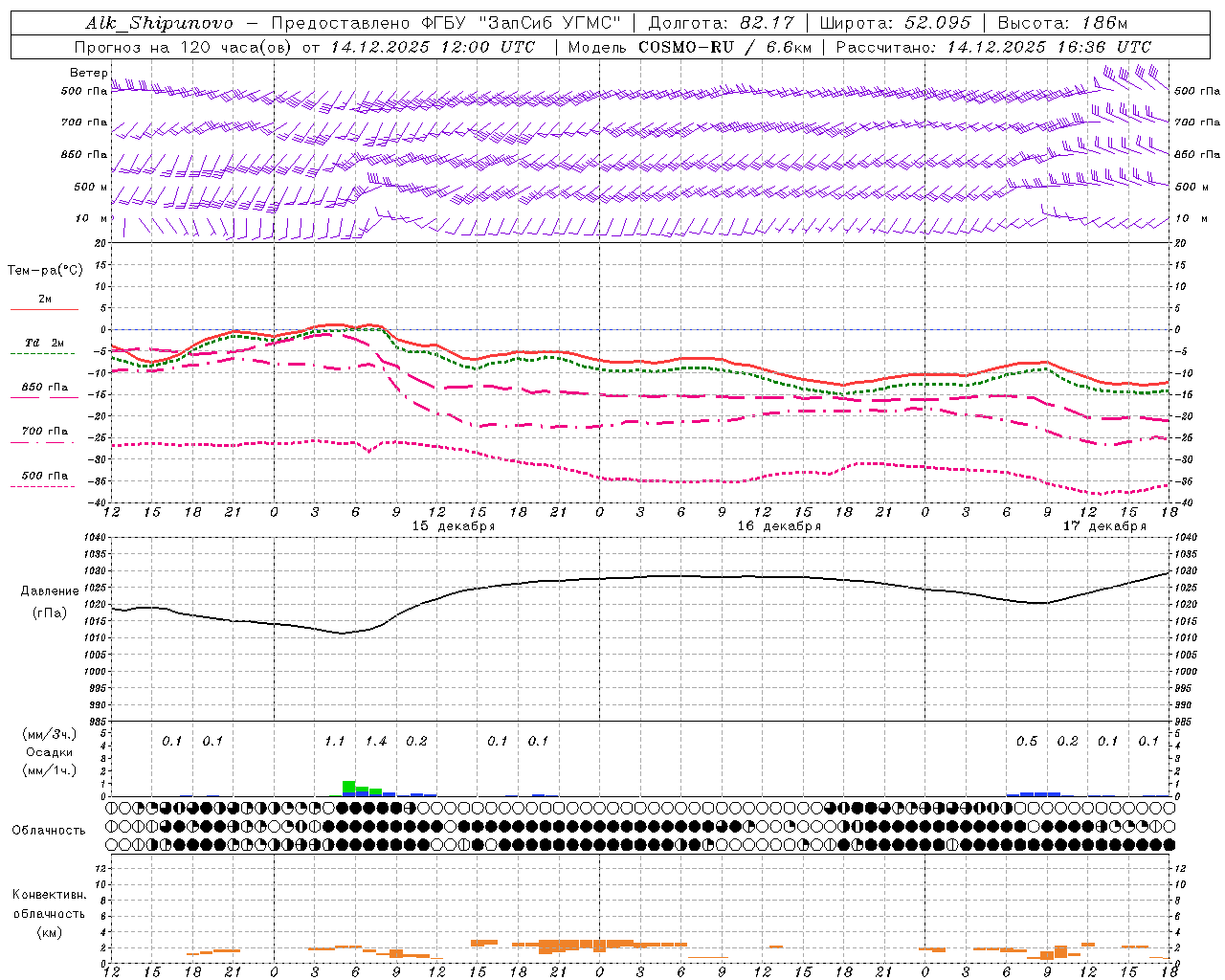Click the 'Модель COSMO-RU / 6.6км' text

[690, 47]
